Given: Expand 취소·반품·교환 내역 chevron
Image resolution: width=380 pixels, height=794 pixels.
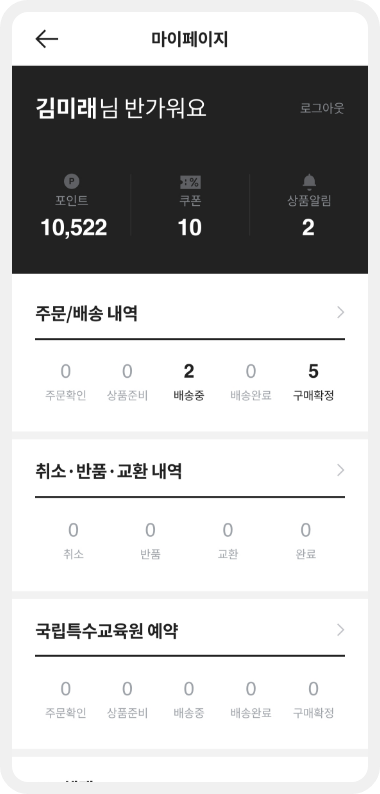Looking at the screenshot, I should (x=340, y=470).
